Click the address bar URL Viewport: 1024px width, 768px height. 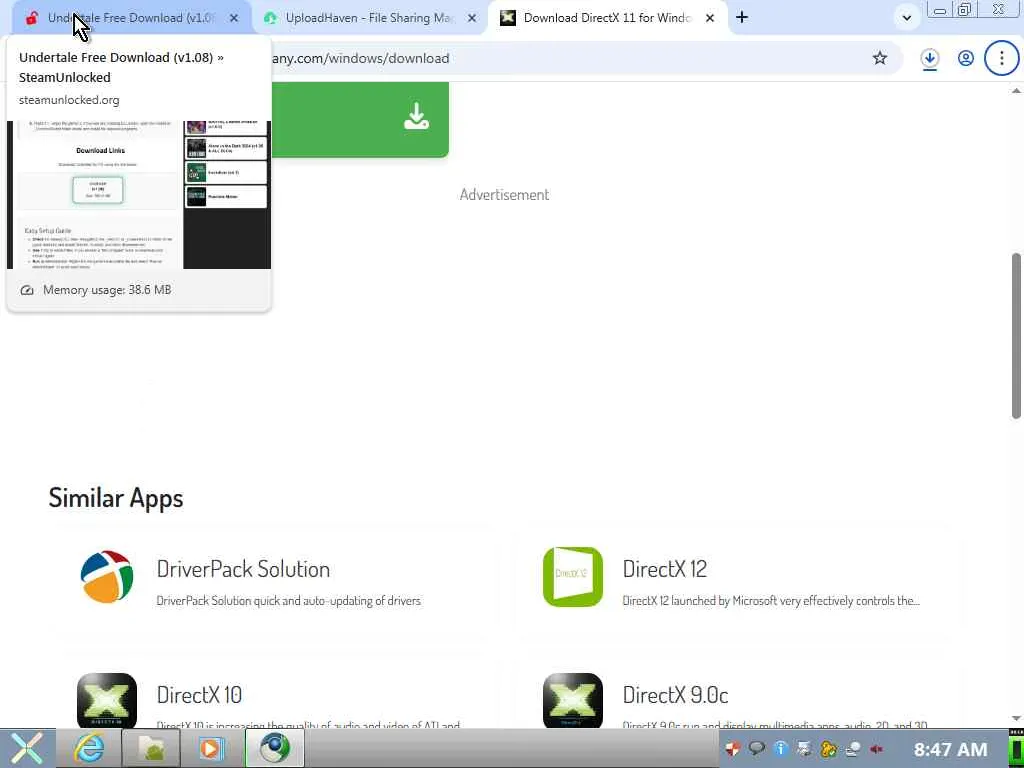(360, 58)
